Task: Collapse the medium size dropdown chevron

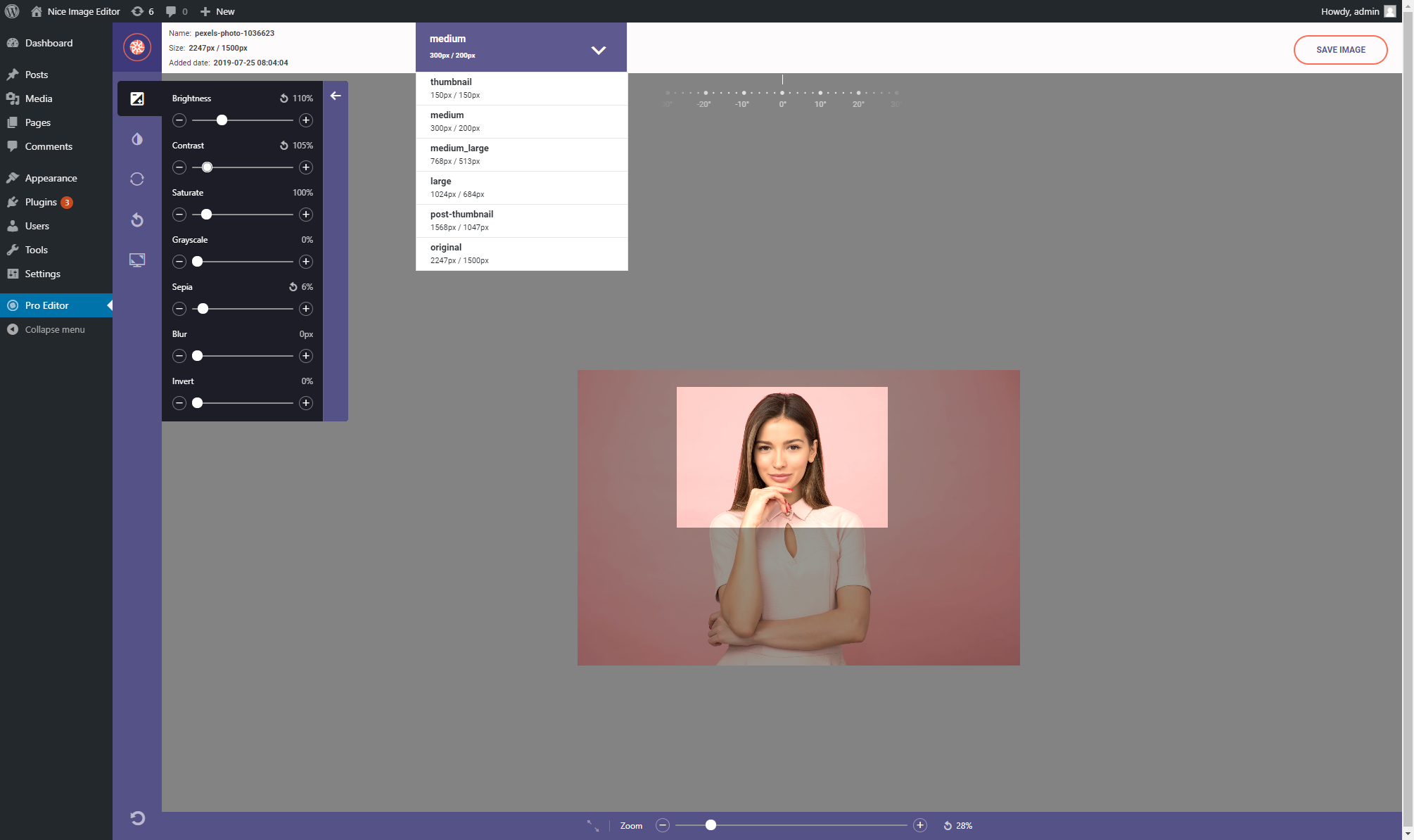Action: 598,50
